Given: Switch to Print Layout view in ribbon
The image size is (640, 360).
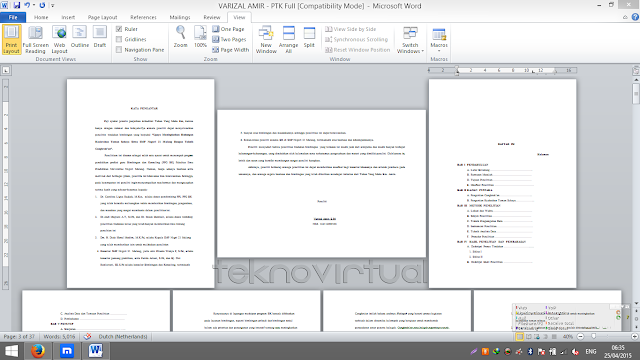Looking at the screenshot, I should [x=11, y=39].
